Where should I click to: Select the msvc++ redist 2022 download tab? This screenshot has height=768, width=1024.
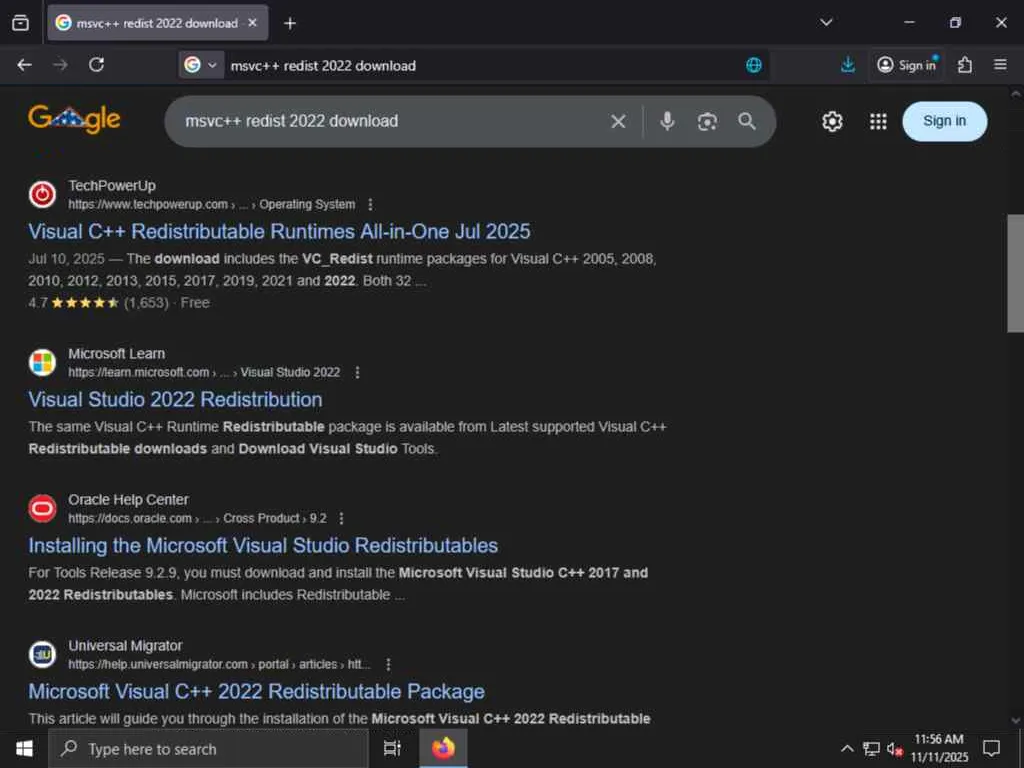pyautogui.click(x=157, y=23)
